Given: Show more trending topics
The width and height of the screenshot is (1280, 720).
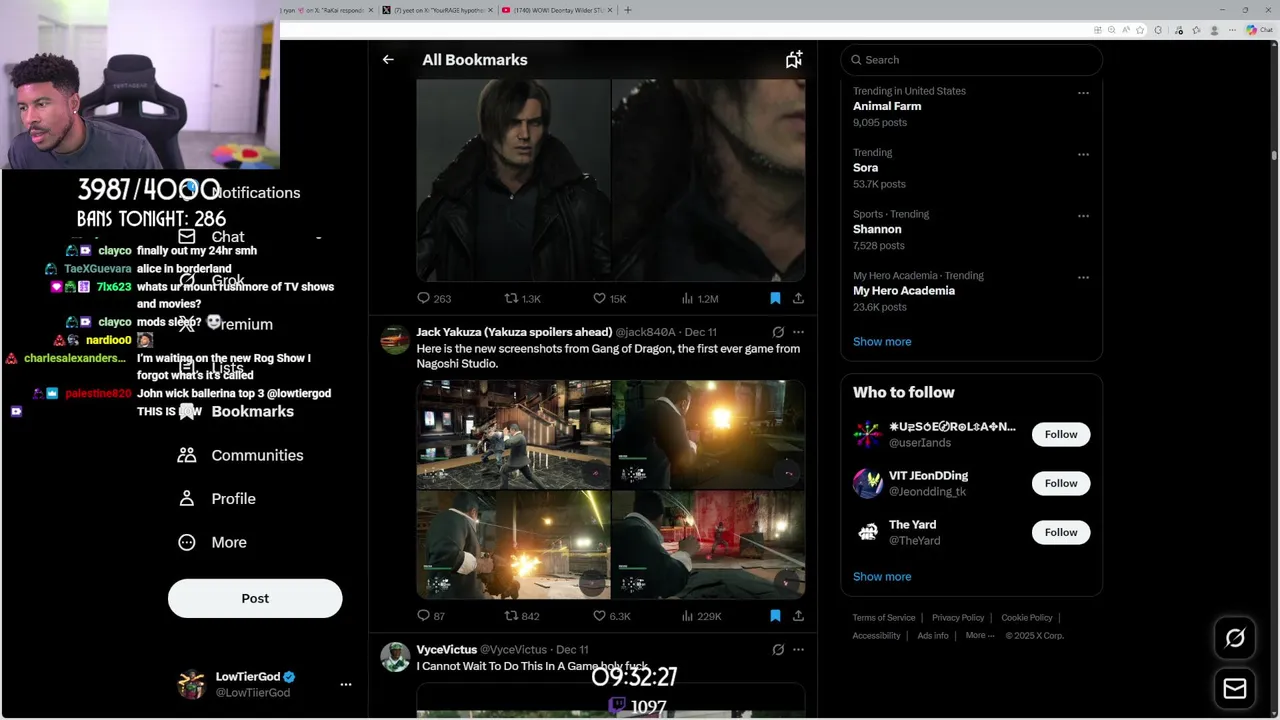Looking at the screenshot, I should tap(882, 342).
